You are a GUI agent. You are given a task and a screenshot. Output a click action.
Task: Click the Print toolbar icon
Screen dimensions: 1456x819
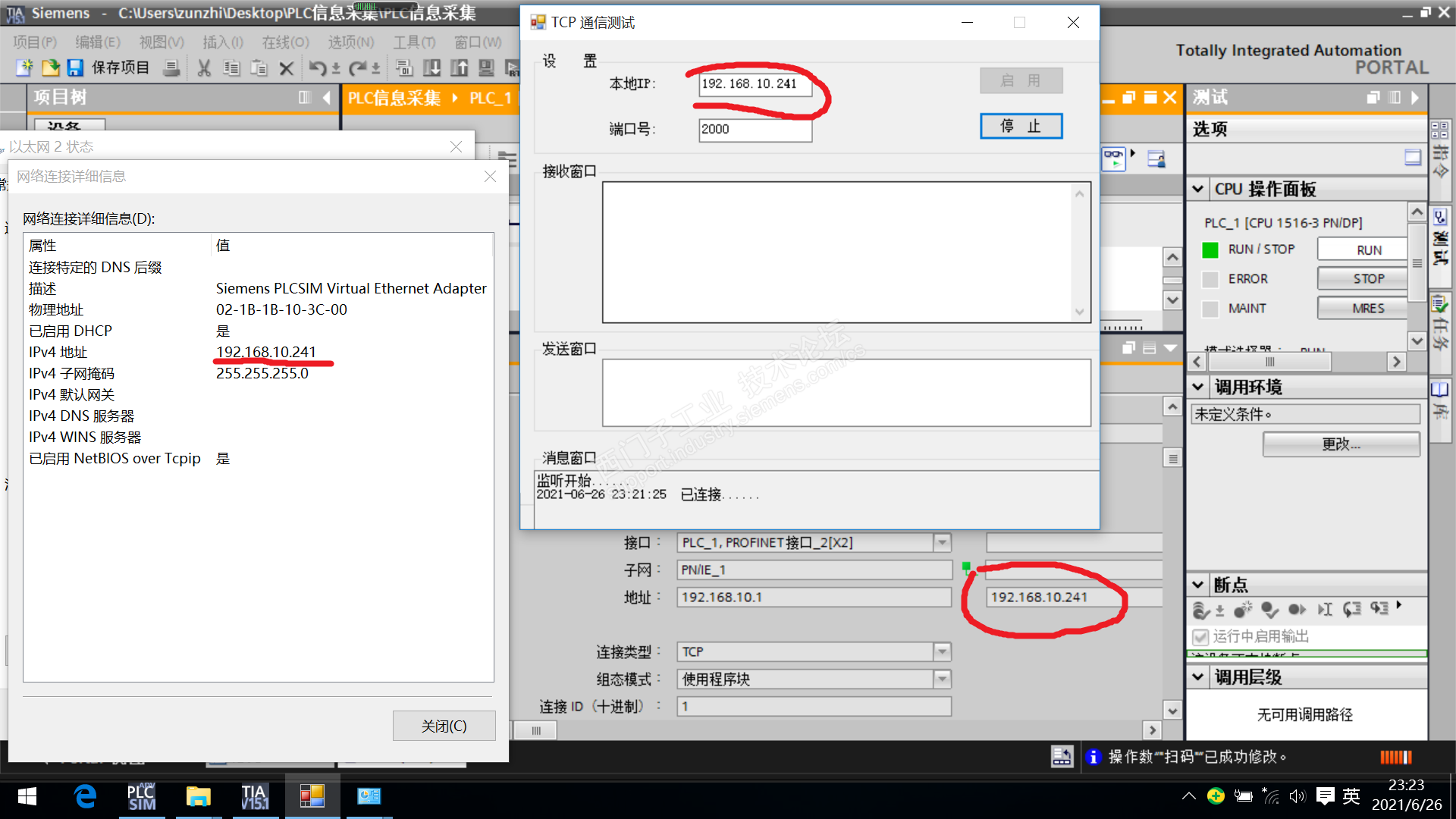172,68
